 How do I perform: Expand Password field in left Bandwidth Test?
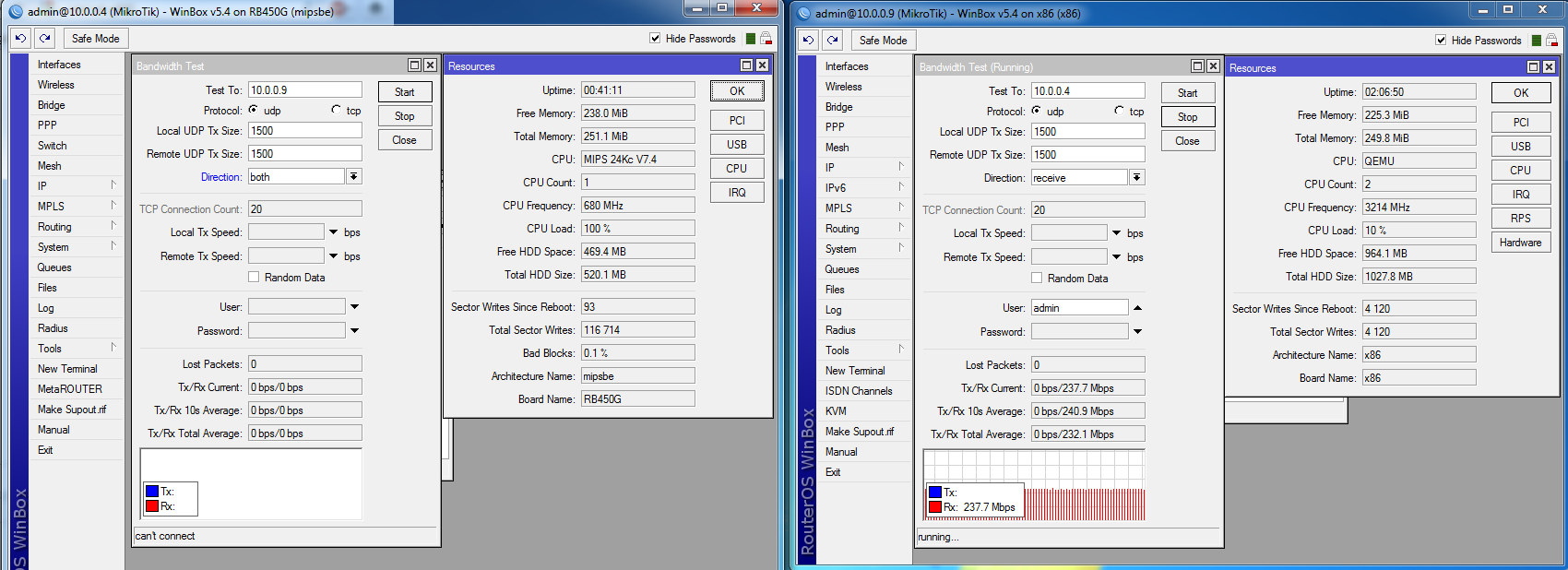(354, 330)
